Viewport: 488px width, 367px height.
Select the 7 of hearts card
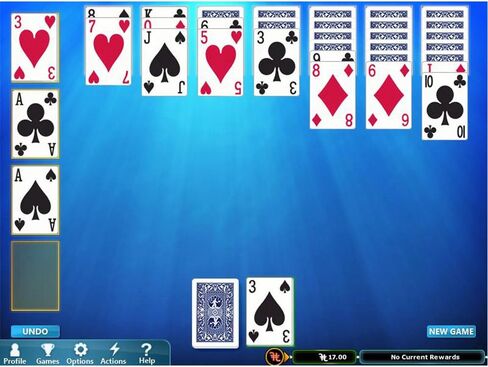108,52
